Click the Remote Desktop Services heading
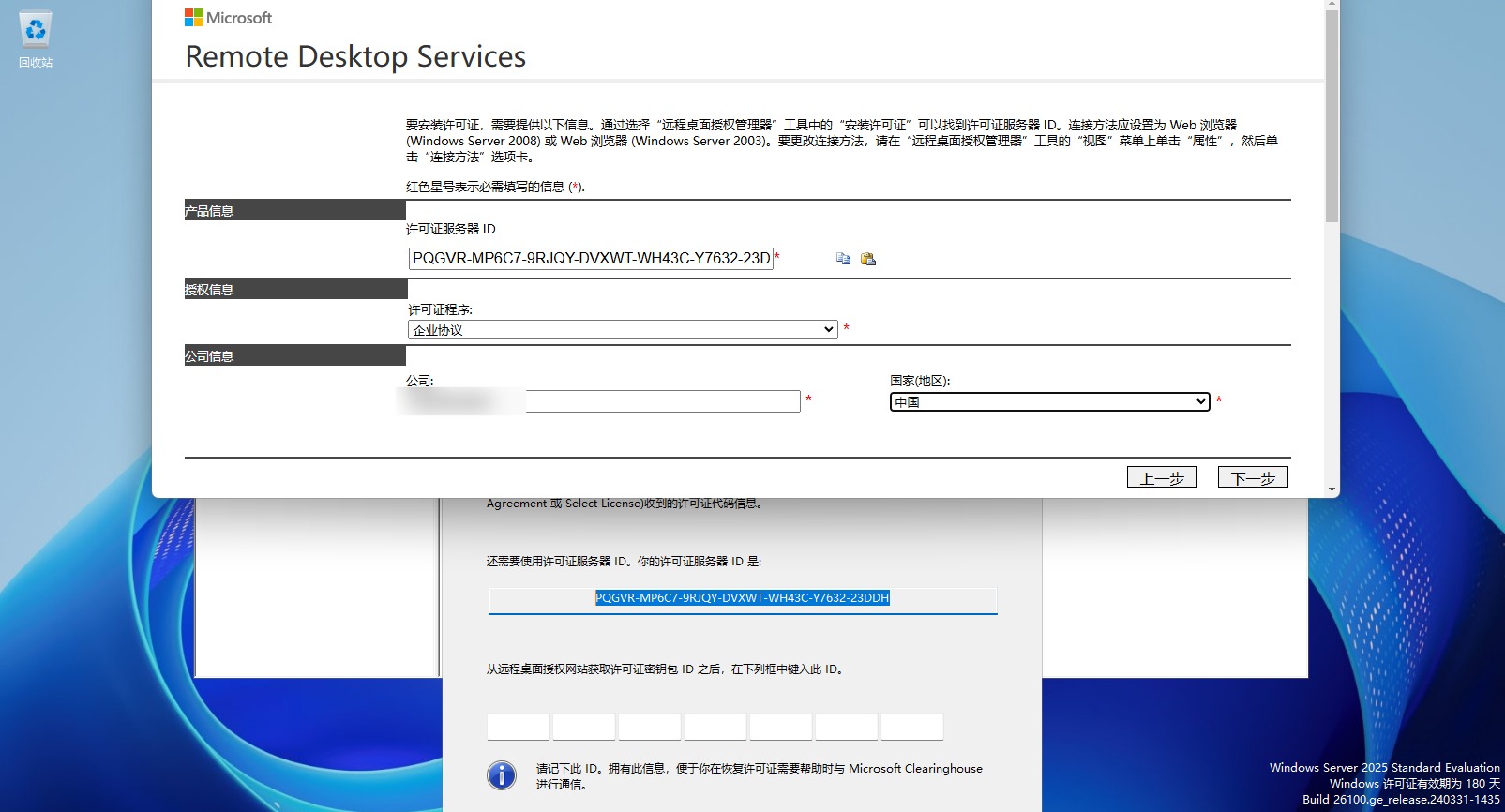The width and height of the screenshot is (1505, 812). pyautogui.click(x=355, y=57)
